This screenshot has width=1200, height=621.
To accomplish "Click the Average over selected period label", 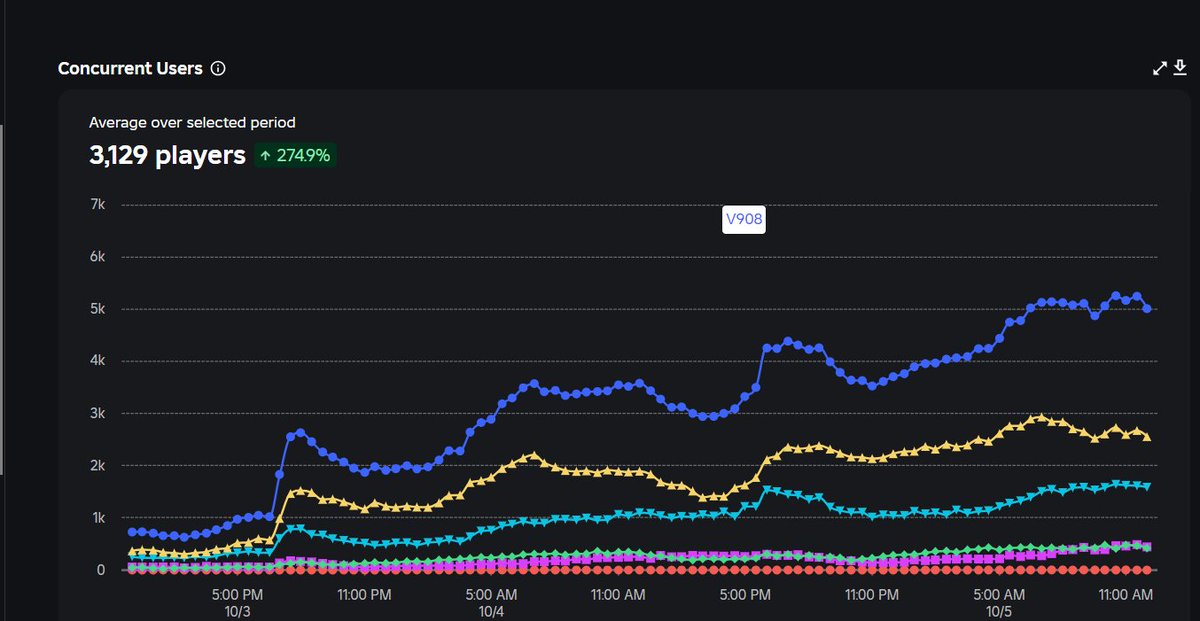I will [x=192, y=123].
